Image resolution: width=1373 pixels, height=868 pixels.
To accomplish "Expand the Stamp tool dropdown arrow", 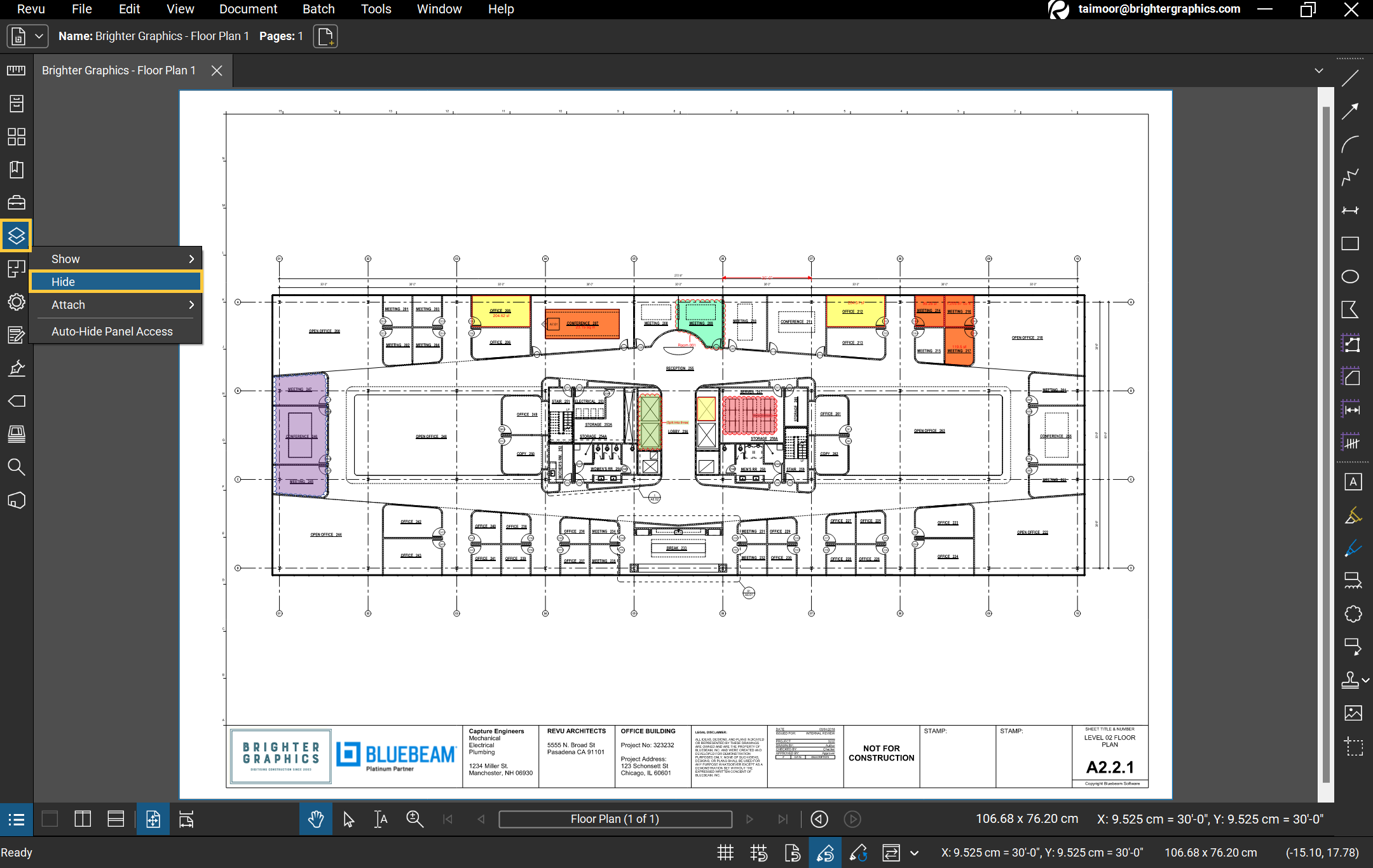I will click(1365, 680).
